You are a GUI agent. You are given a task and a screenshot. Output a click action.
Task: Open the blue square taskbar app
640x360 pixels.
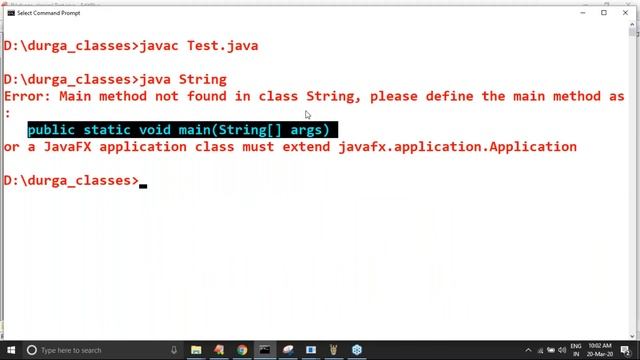click(311, 350)
